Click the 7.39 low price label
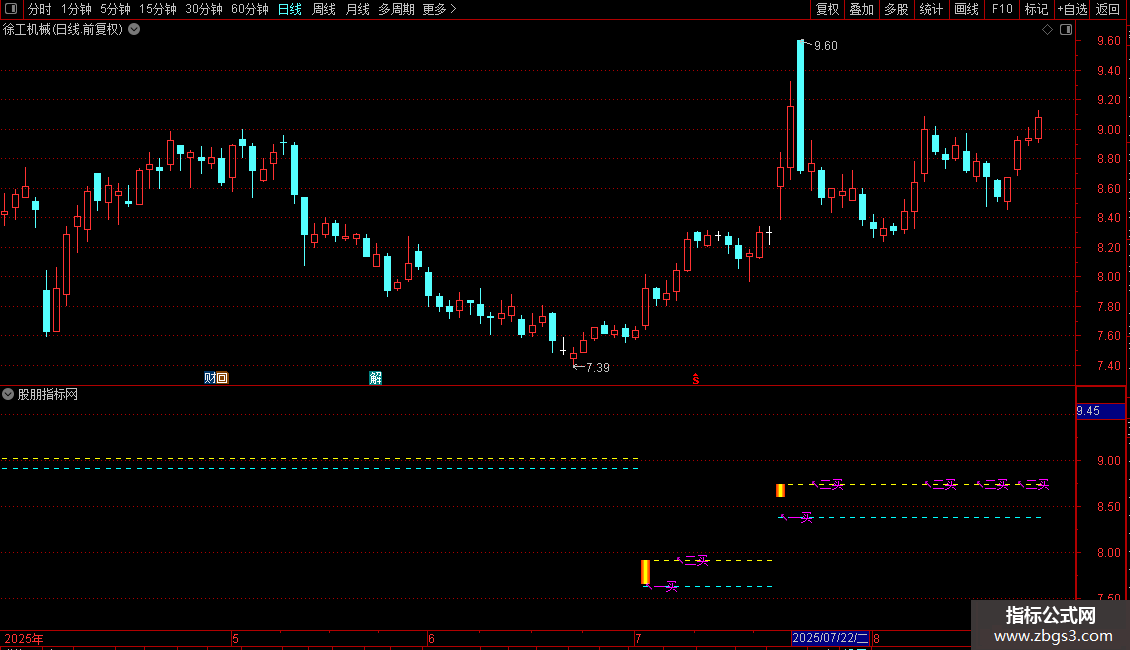This screenshot has height=650, width=1130. point(597,368)
